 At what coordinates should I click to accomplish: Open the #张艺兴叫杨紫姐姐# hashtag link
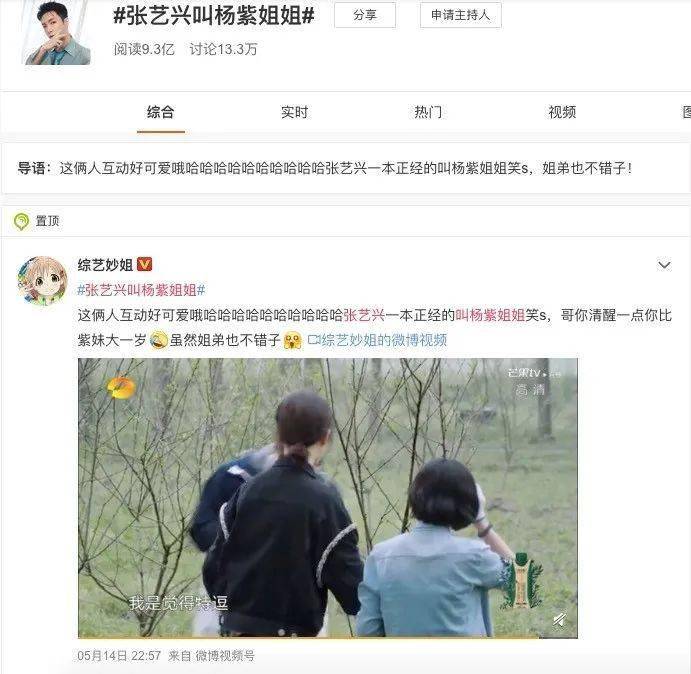(141, 290)
